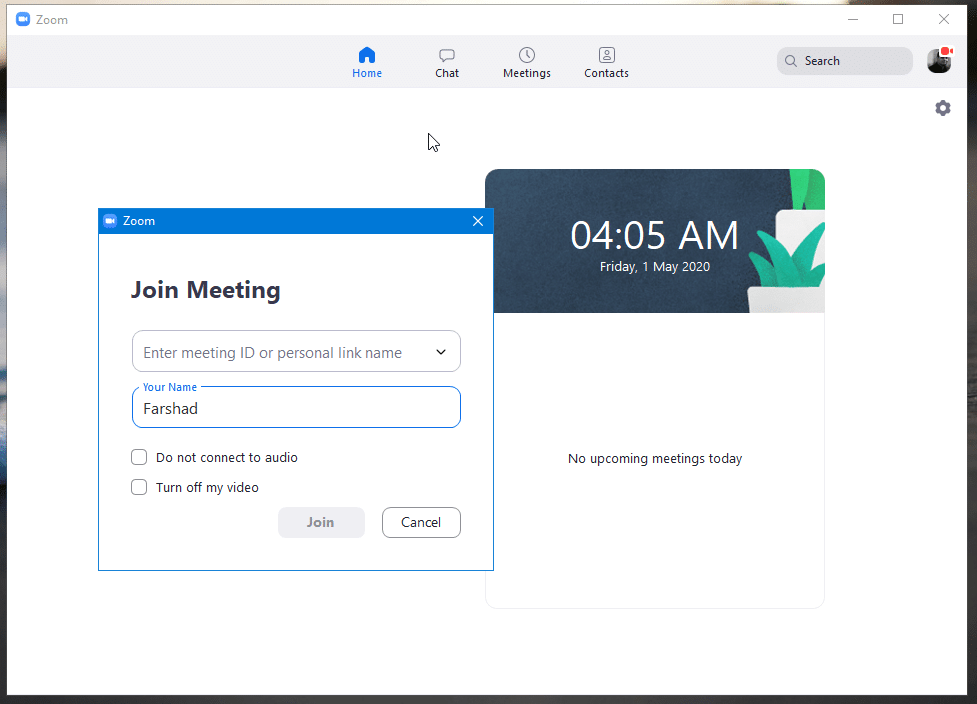Focus the Your Name text field
The image size is (977, 704).
coord(296,408)
